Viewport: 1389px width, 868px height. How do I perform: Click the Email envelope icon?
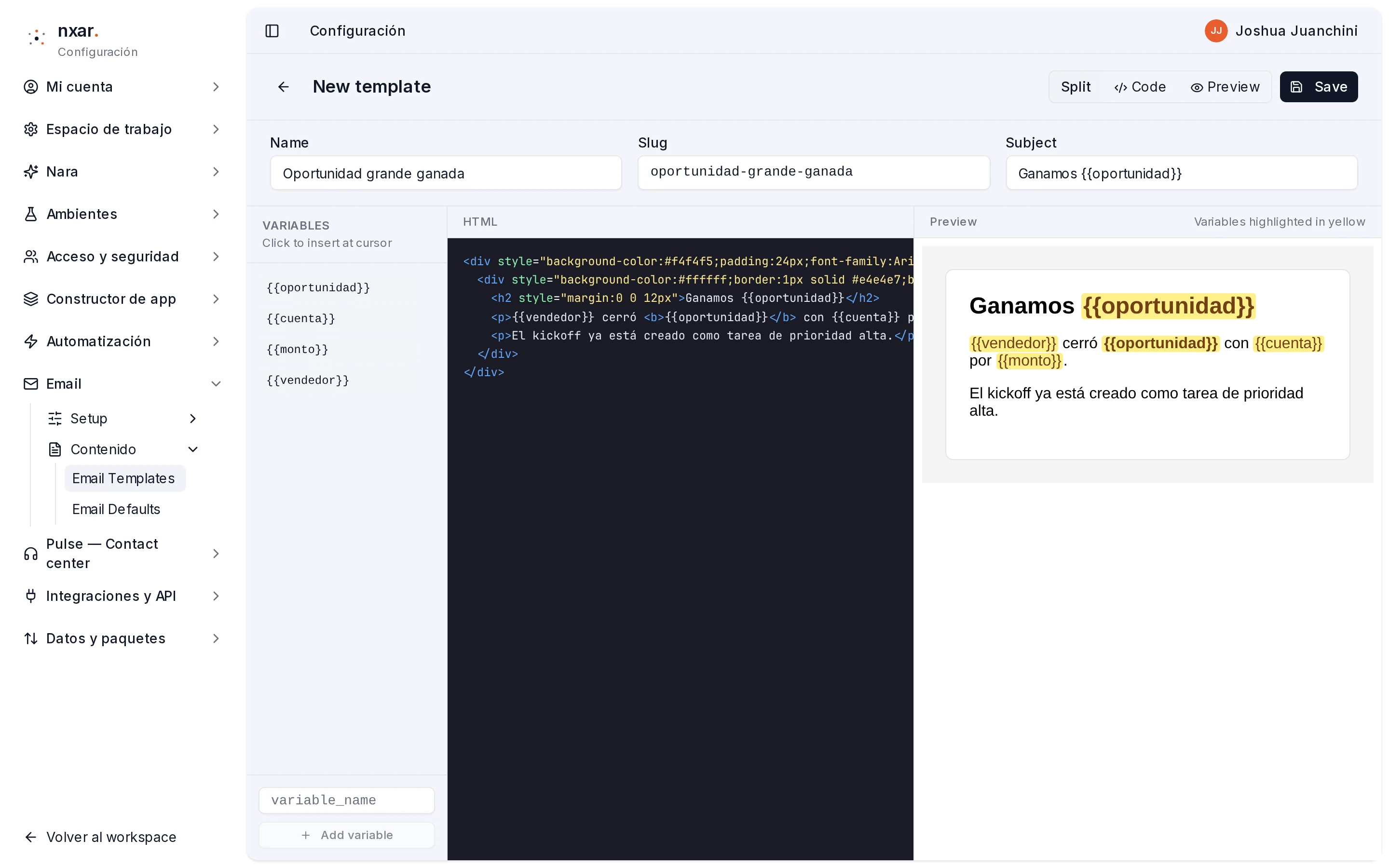pyautogui.click(x=30, y=384)
